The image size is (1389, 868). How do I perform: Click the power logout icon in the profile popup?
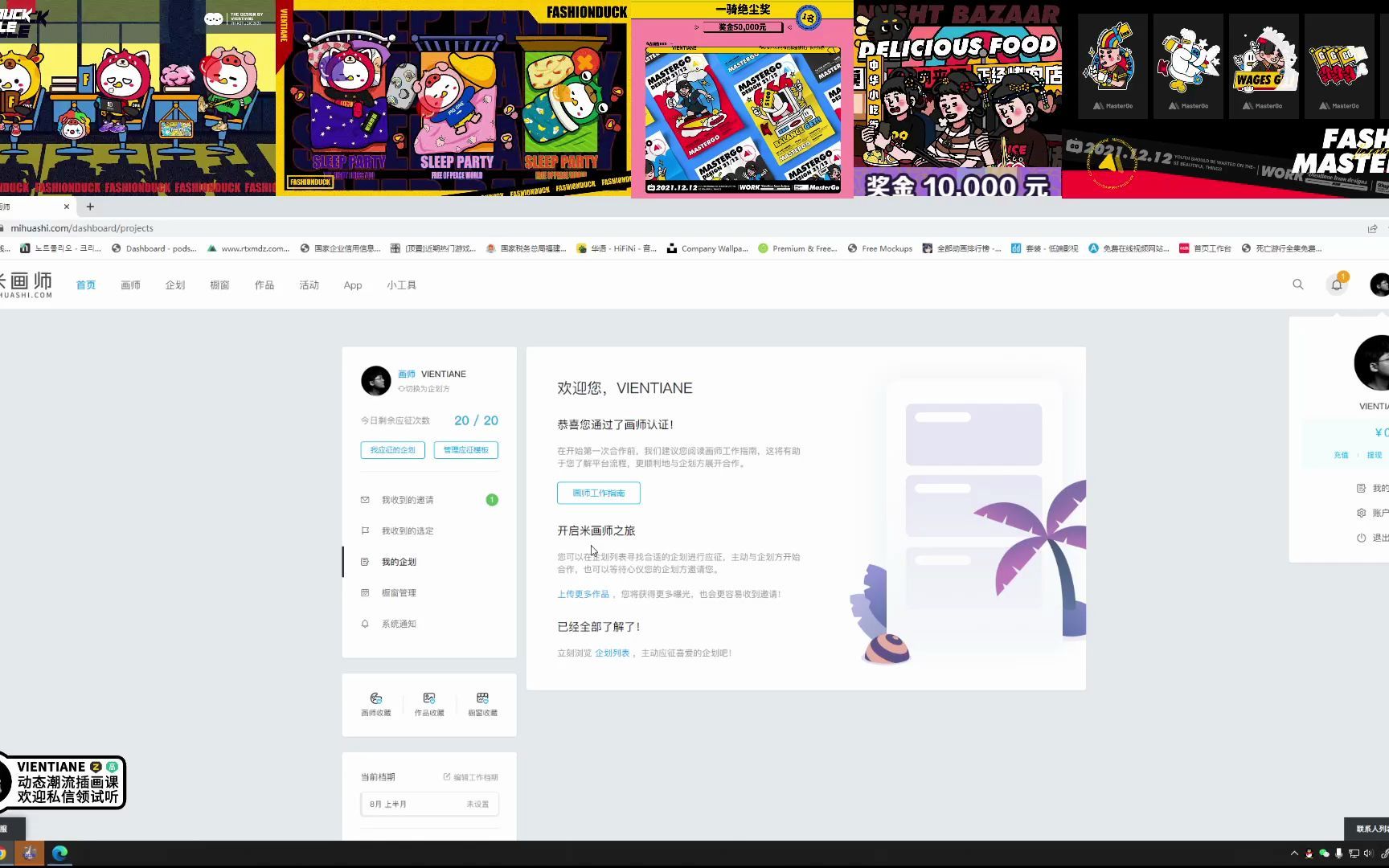point(1361,538)
